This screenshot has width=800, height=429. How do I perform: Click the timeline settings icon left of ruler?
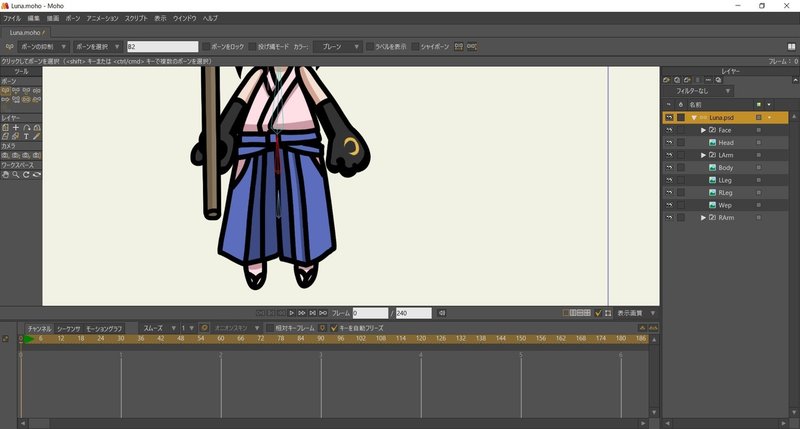6,339
